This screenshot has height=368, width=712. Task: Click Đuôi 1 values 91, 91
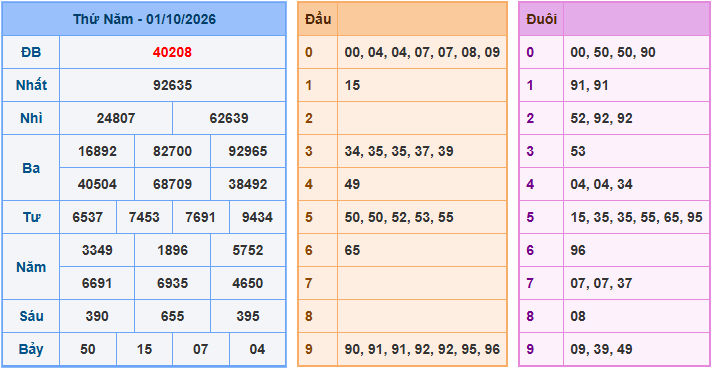[589, 85]
